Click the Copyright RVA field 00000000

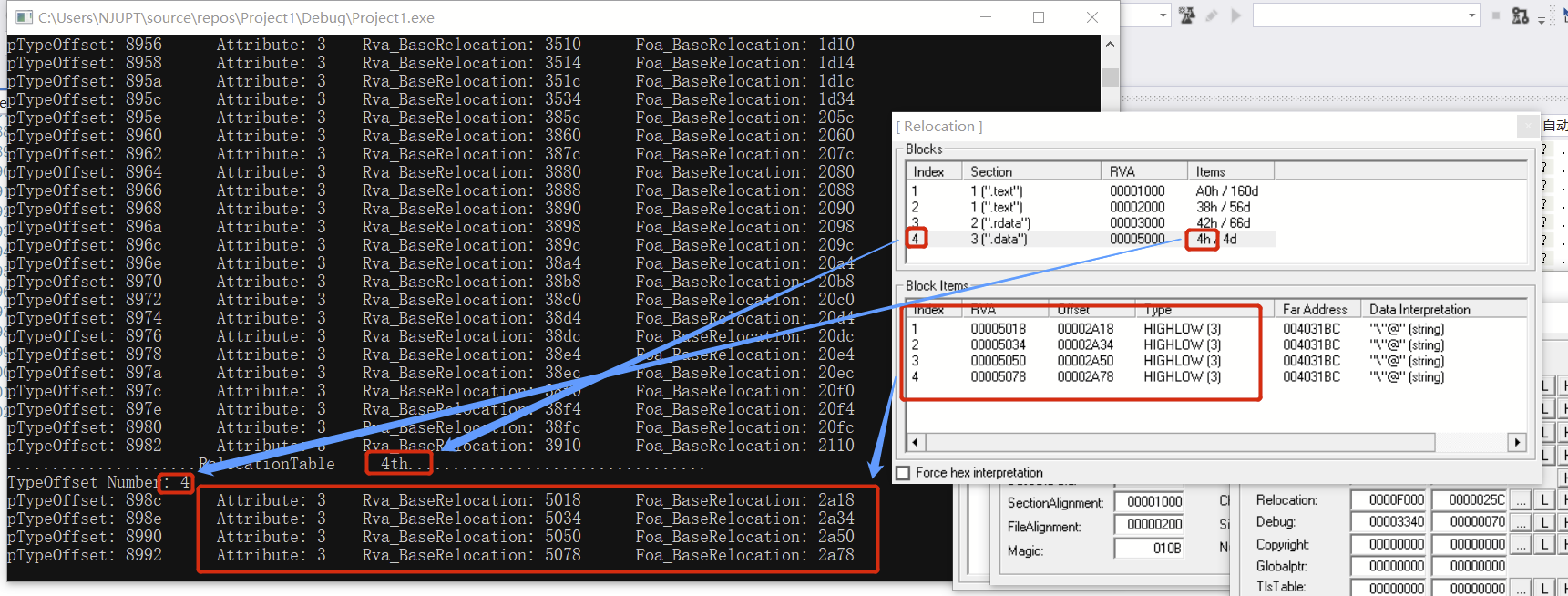click(1389, 544)
